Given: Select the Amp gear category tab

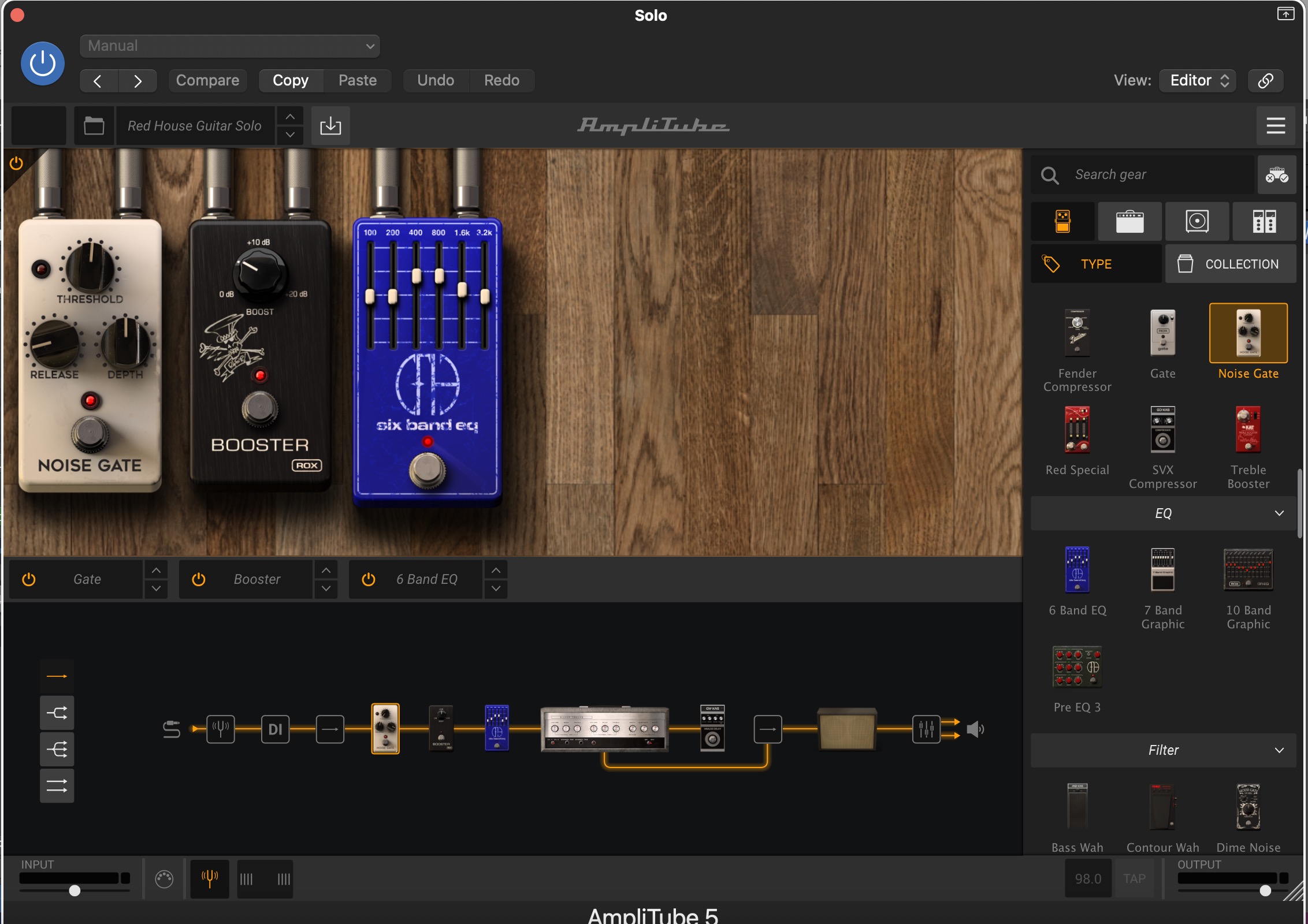Looking at the screenshot, I should coord(1129,221).
